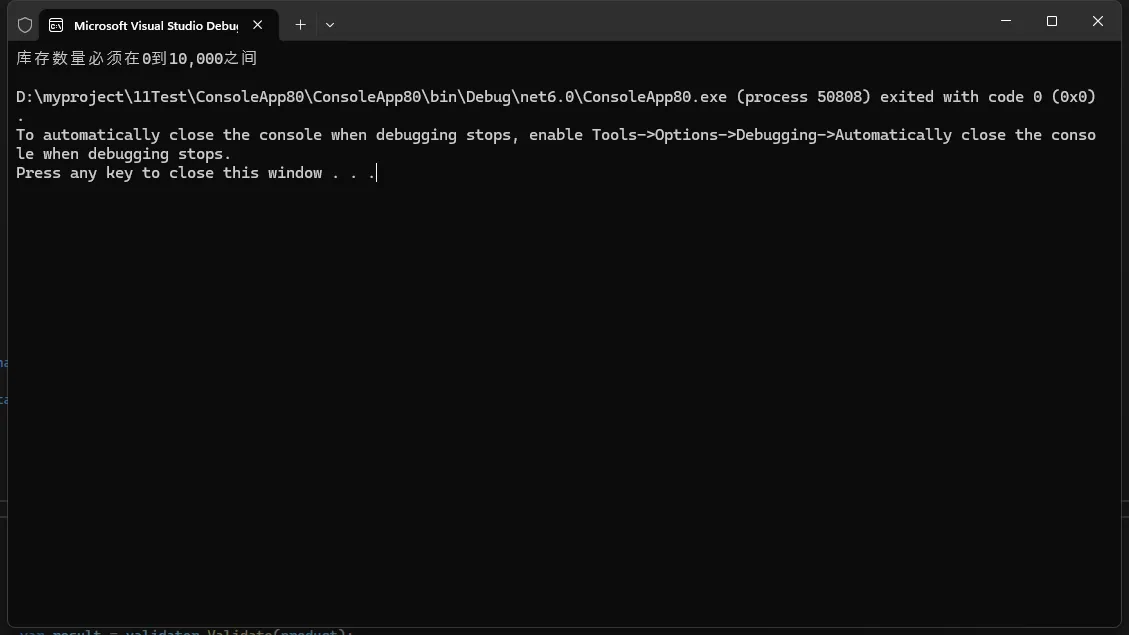This screenshot has width=1129, height=635.
Task: Click the validator.Validate code line behind the window
Action: [185, 631]
